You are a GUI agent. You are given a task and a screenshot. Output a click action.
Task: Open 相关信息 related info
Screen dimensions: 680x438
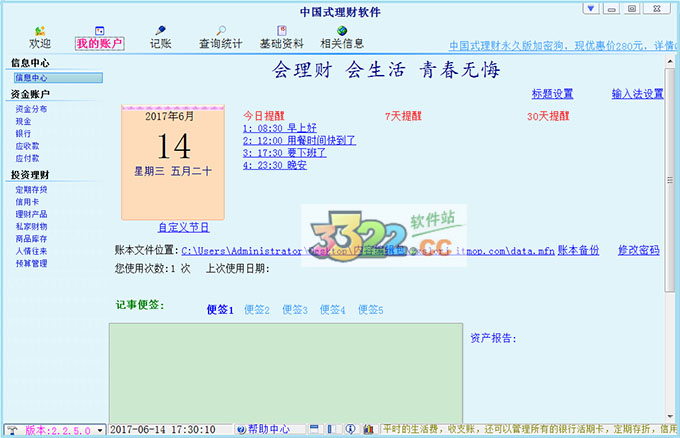point(342,38)
